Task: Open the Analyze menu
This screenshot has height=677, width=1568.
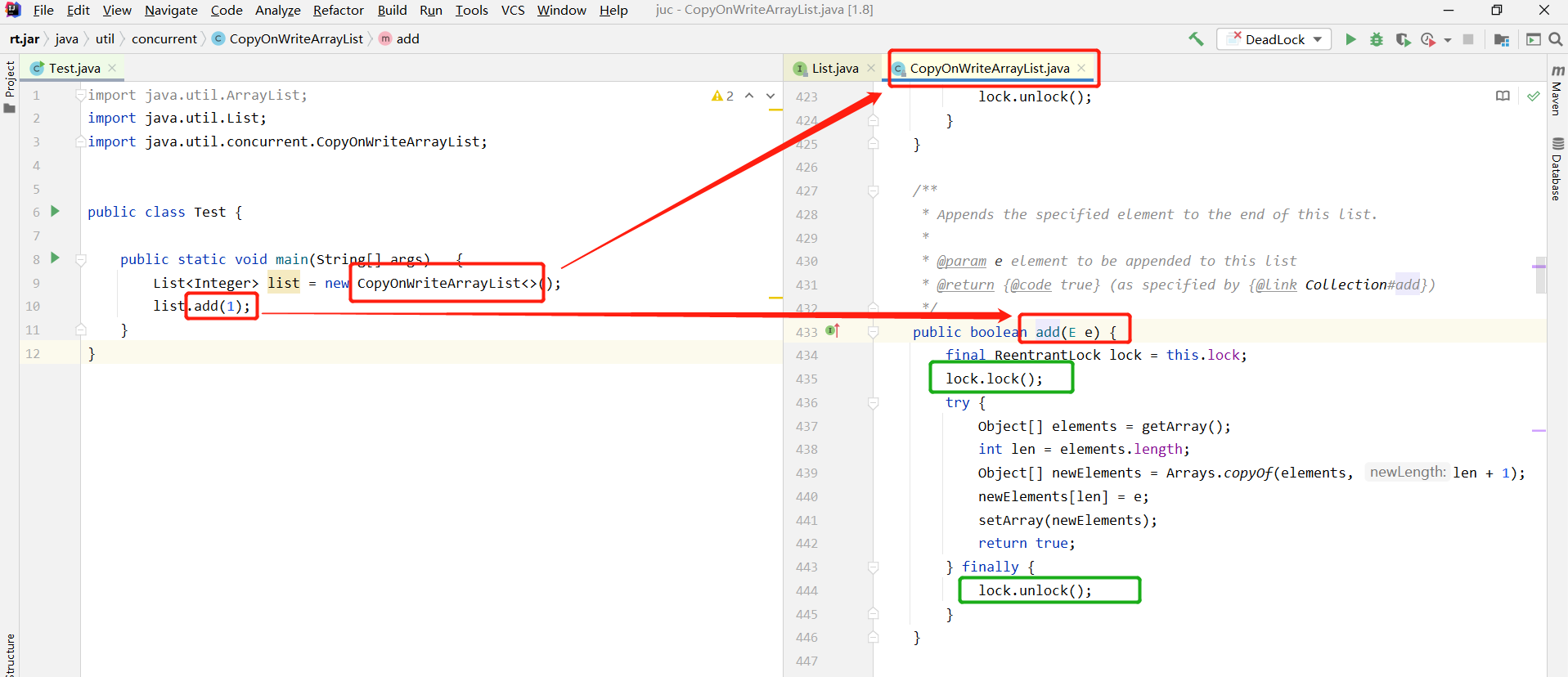Action: pyautogui.click(x=277, y=10)
